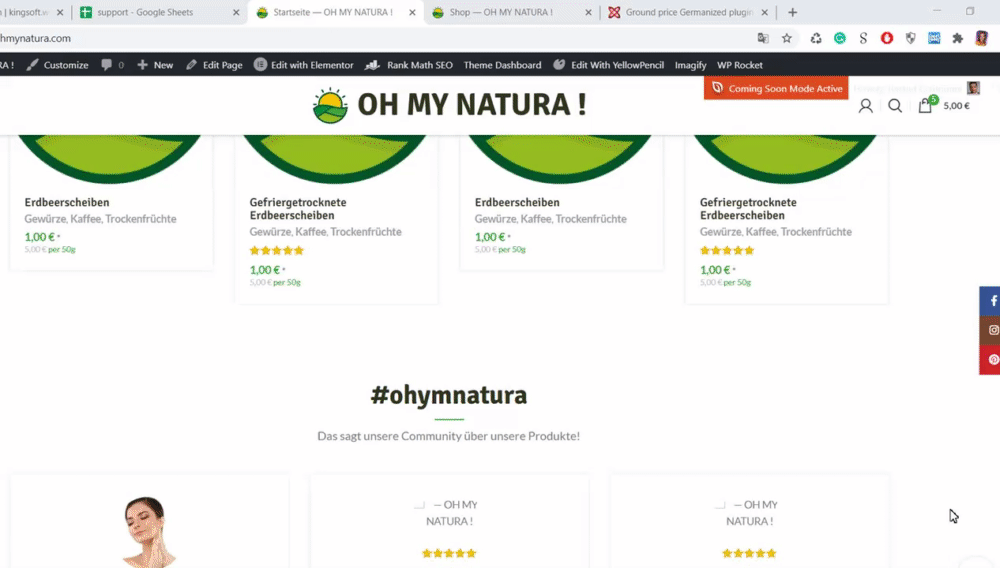
Task: Open comments bubble in admin bar
Action: (x=112, y=65)
